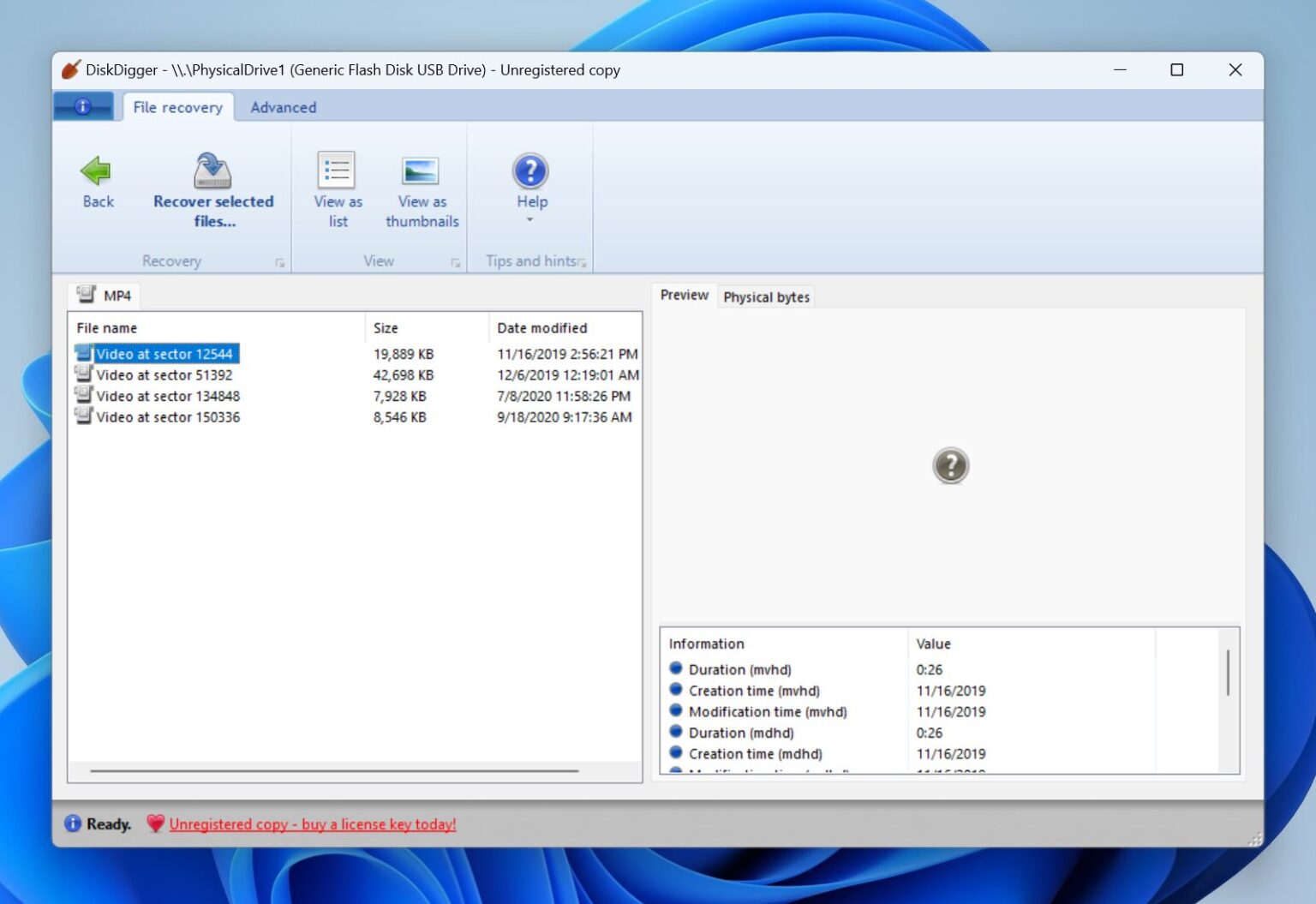Open the buy a license key link
The width and height of the screenshot is (1316, 904).
(x=312, y=823)
